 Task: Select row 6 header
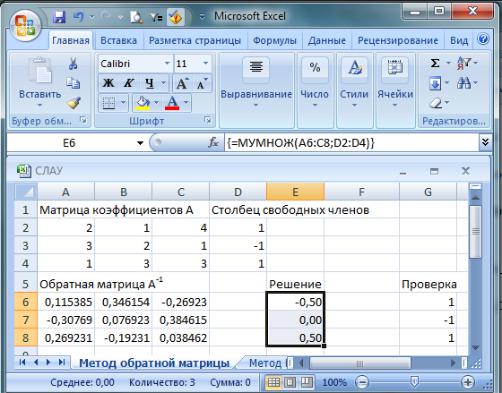[26, 302]
